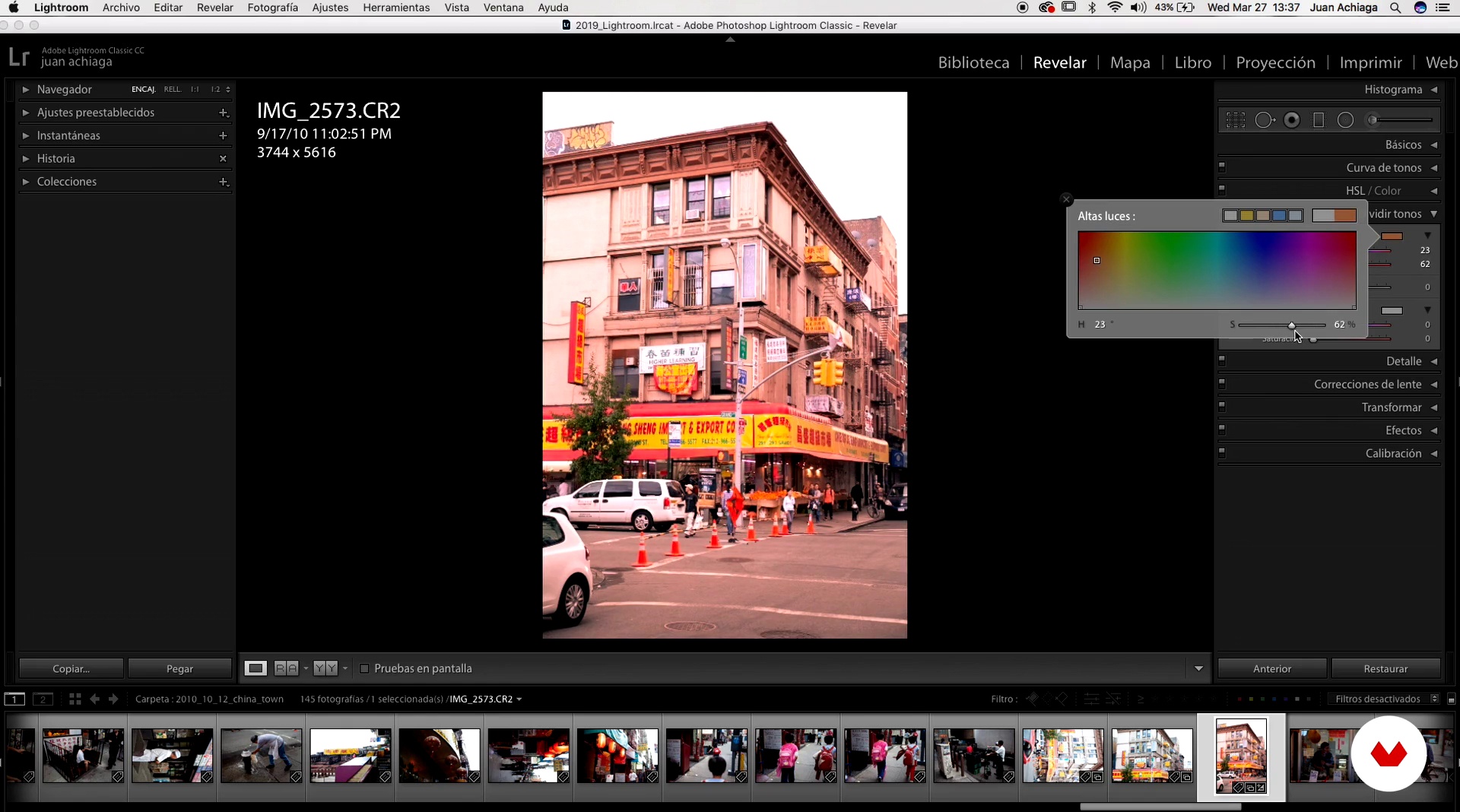Click the Copiar... button

coord(71,668)
